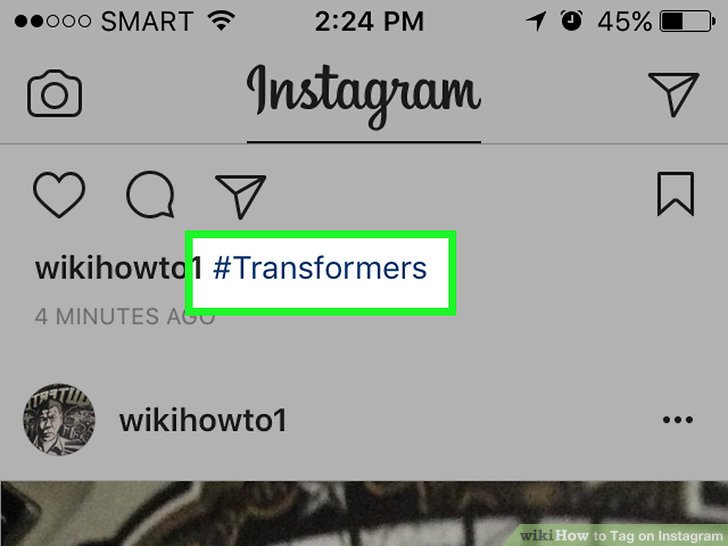Screen dimensions: 728x546
Task: Tap the 2:24 PM clock
Action: (x=370, y=21)
